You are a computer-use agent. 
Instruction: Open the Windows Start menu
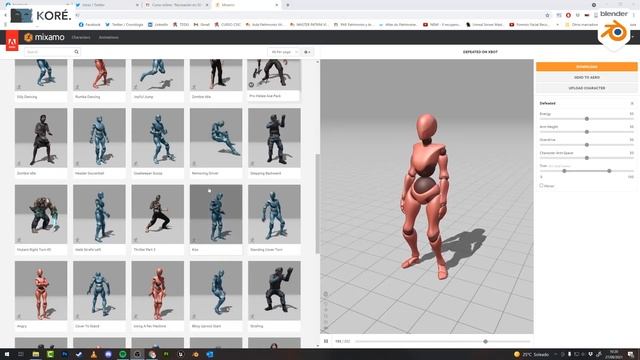(x=7, y=354)
